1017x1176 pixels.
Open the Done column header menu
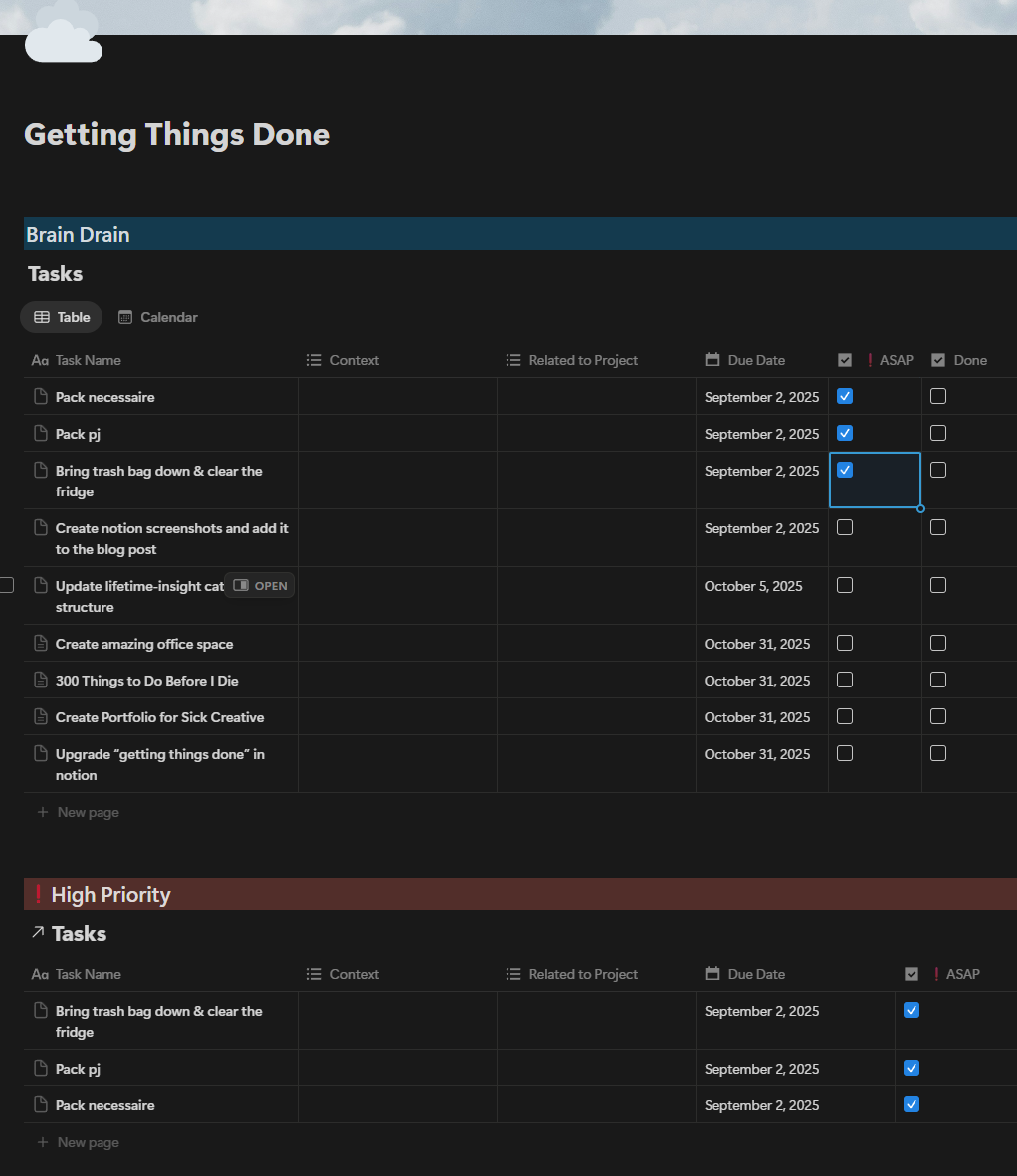click(x=969, y=360)
